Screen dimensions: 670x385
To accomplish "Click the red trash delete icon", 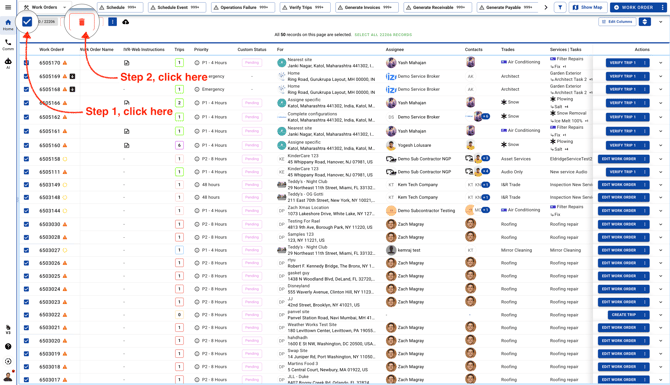I will coord(82,22).
